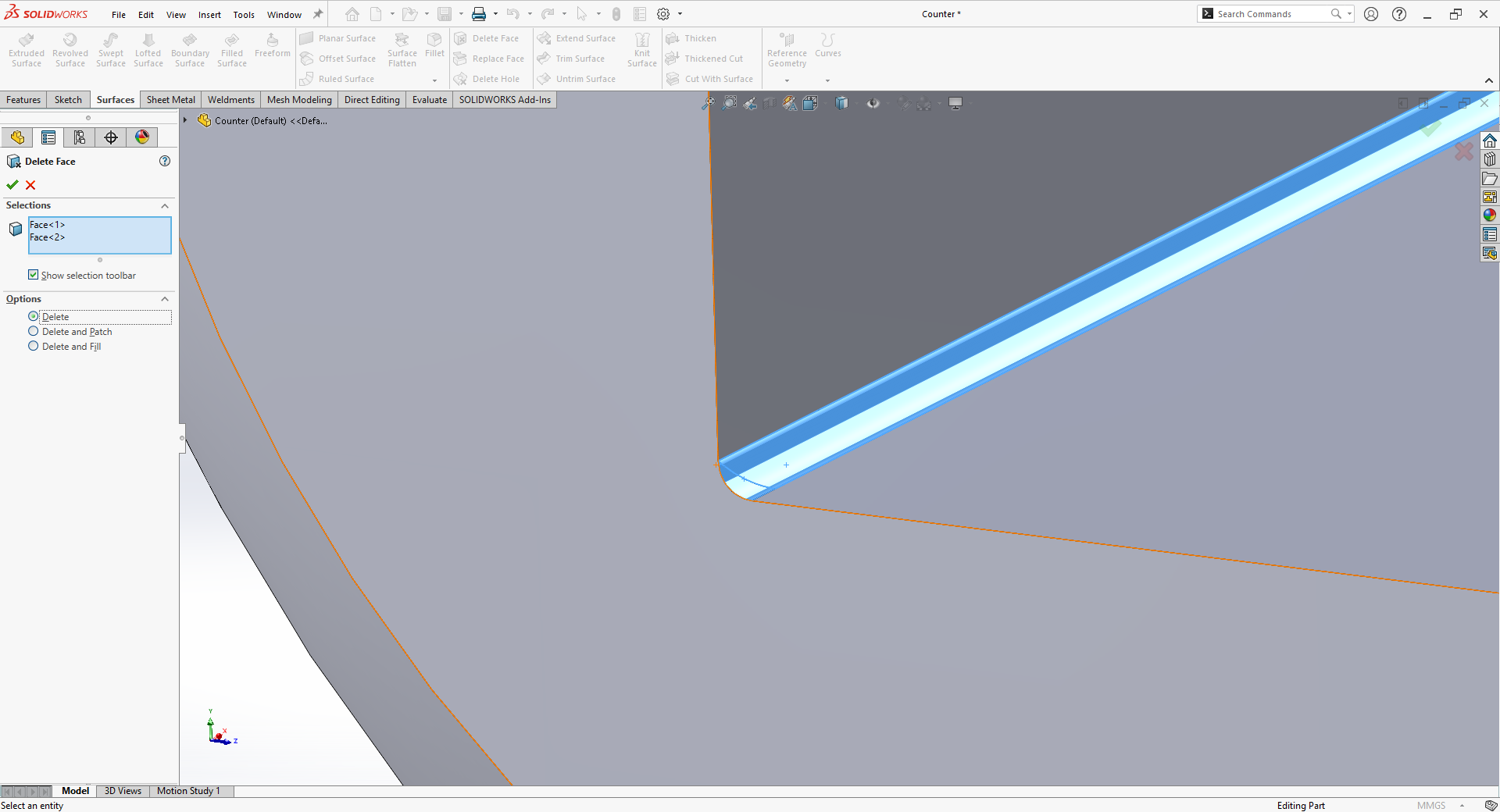Enable the Delete and Patch option
The width and height of the screenshot is (1500, 812).
34,331
